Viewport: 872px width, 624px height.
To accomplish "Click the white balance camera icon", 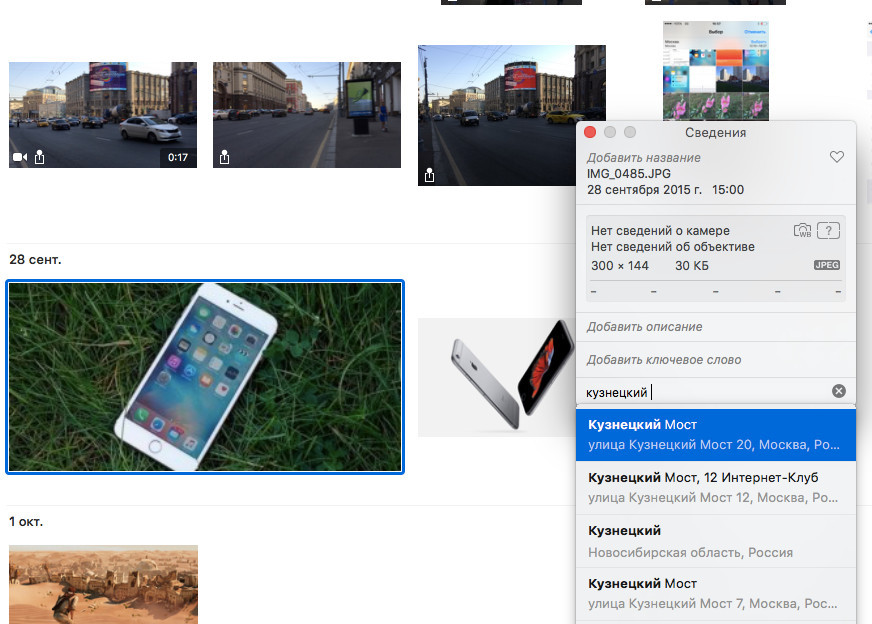I will pos(803,231).
